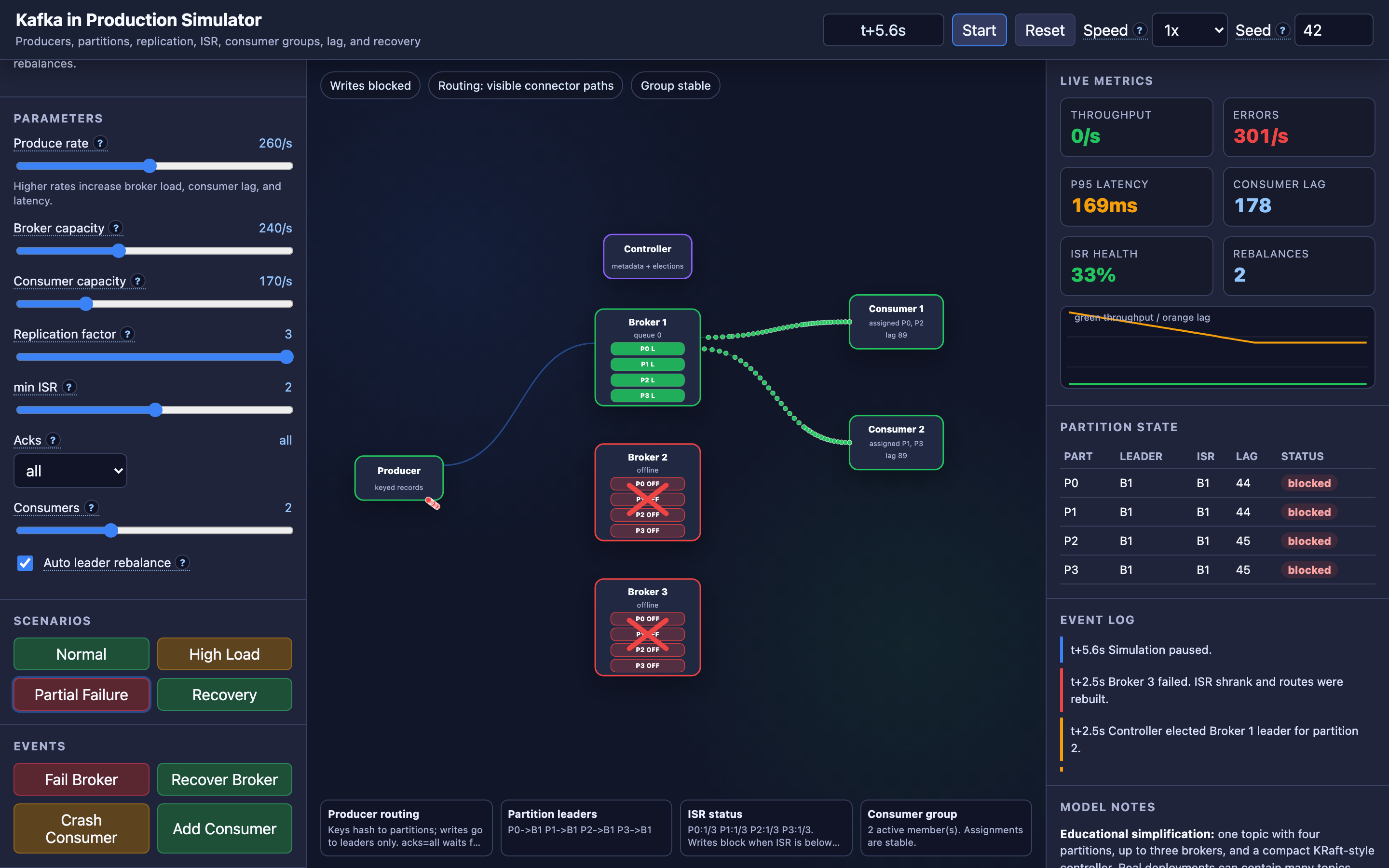The width and height of the screenshot is (1389, 868).
Task: Open the Broker capacity help icon
Action: click(116, 228)
